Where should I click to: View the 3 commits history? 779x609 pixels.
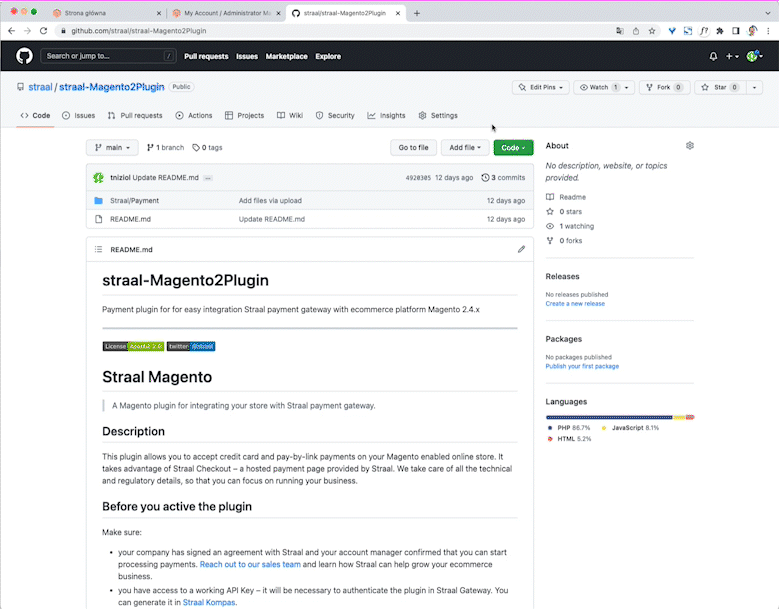coord(503,177)
